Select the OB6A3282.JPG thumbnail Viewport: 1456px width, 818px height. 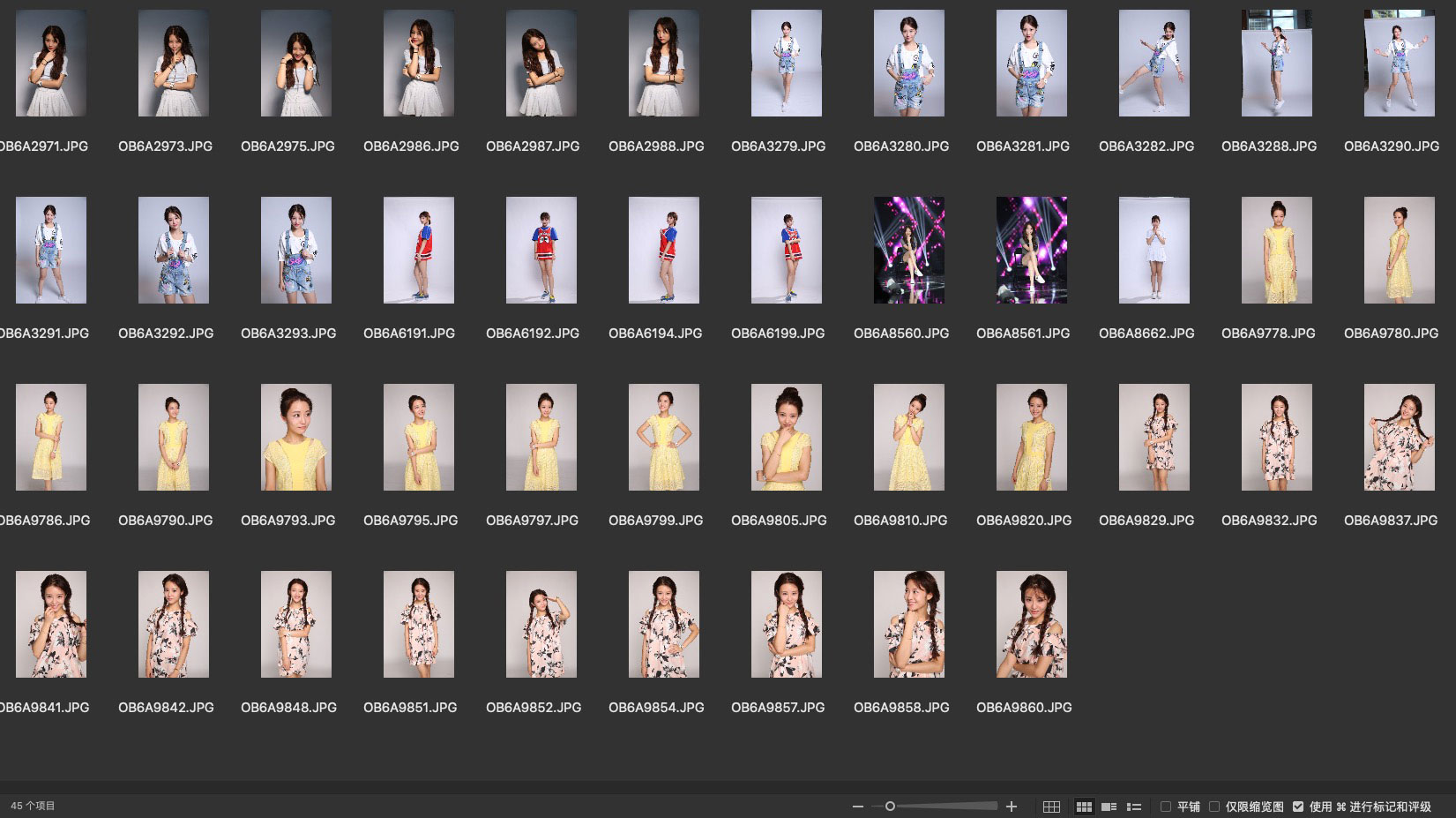click(x=1154, y=64)
